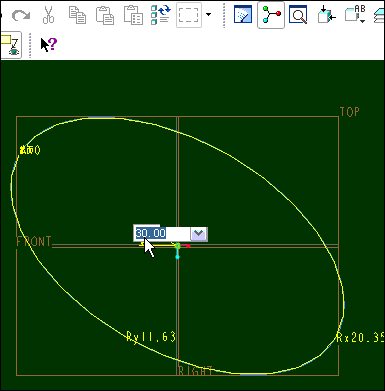Select the Ry11.63 dimension label

151,337
